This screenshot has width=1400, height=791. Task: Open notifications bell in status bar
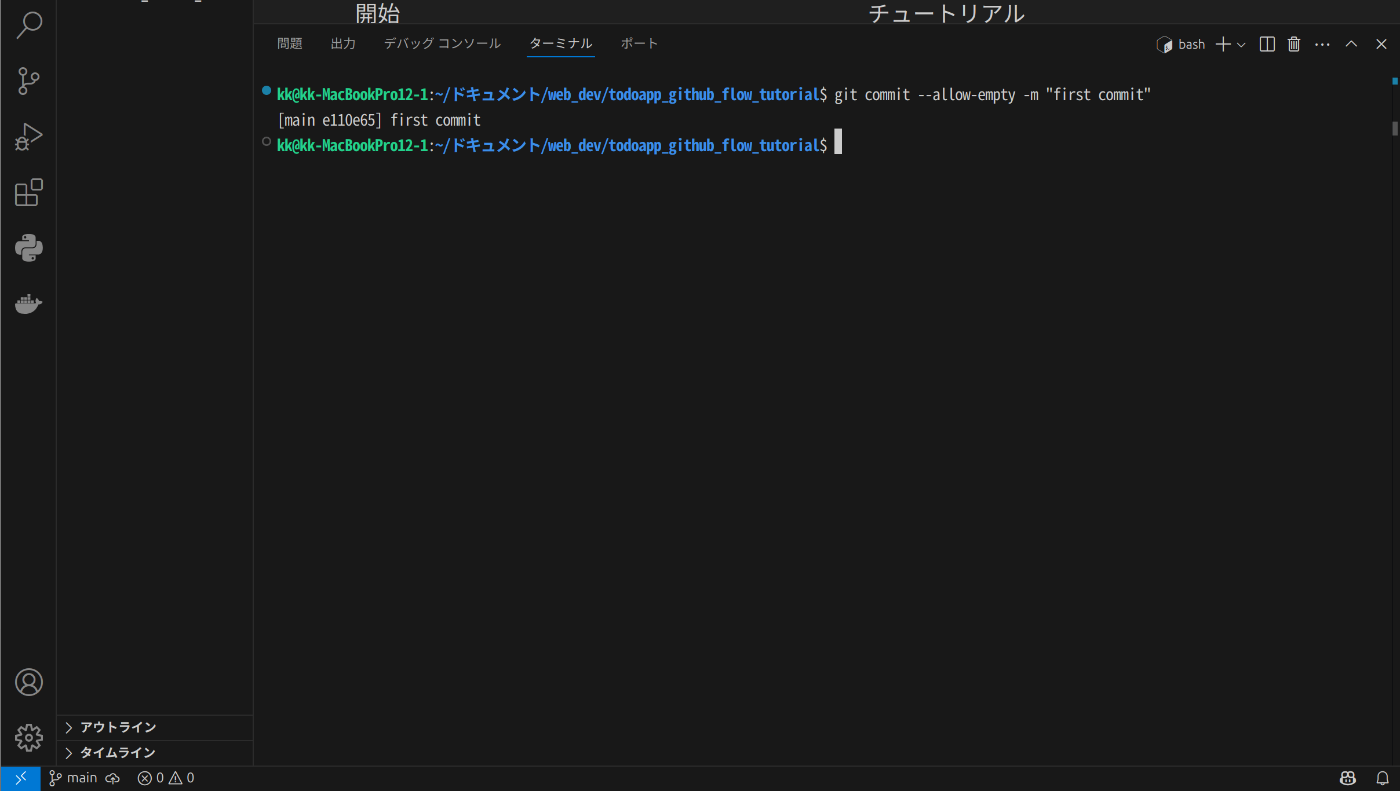point(1382,778)
